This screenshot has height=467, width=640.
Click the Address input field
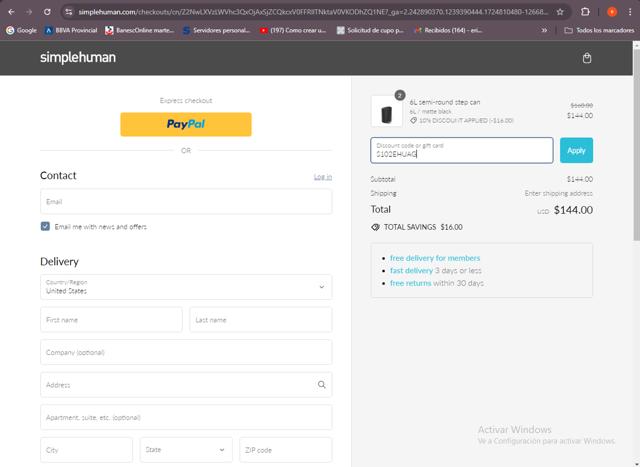[186, 385]
